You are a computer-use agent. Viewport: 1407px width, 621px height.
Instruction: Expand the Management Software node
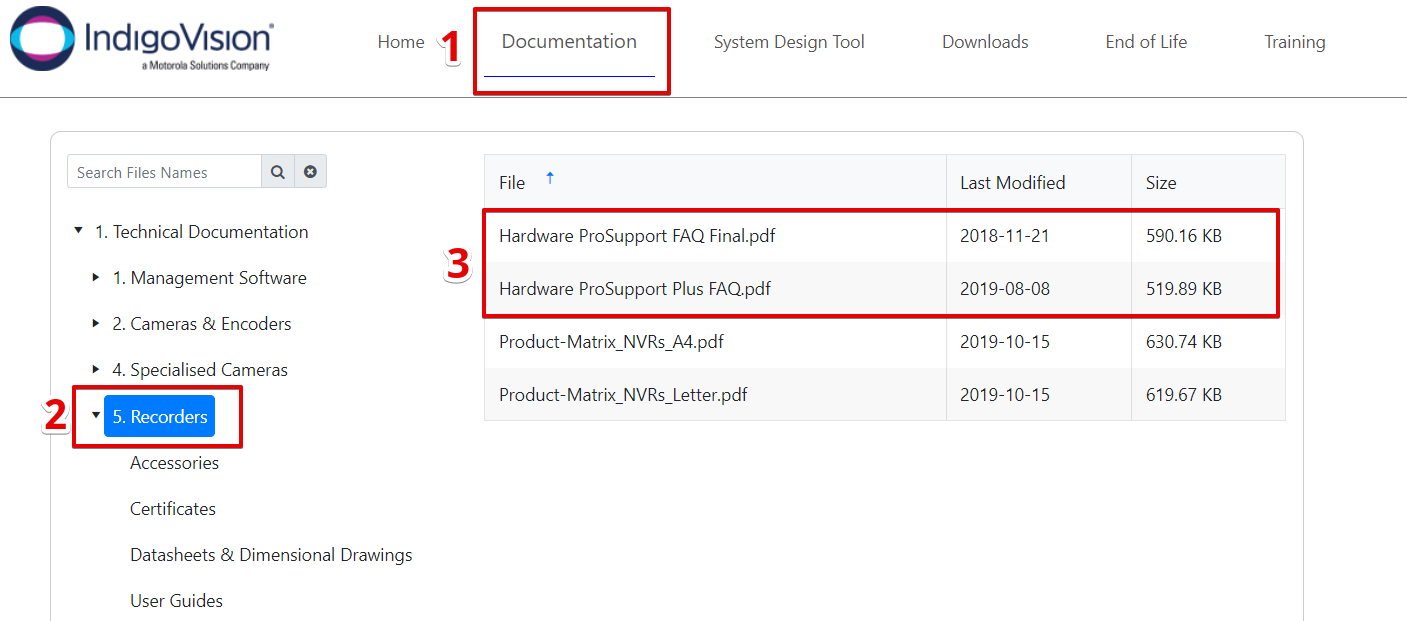[96, 277]
